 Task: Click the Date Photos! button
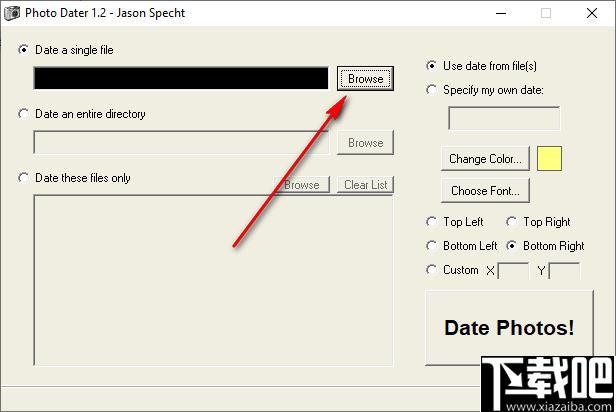[x=509, y=328]
